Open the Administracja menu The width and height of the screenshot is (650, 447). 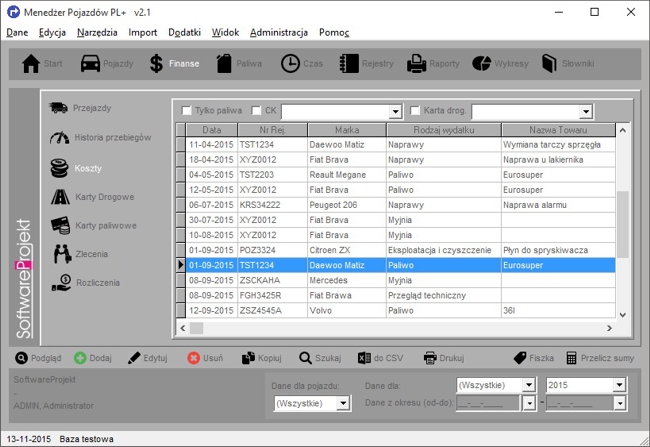[x=279, y=32]
